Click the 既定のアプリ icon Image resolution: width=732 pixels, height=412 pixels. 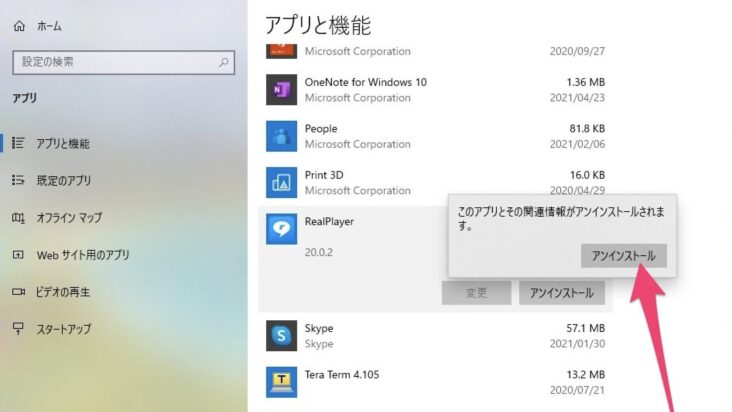coord(18,180)
